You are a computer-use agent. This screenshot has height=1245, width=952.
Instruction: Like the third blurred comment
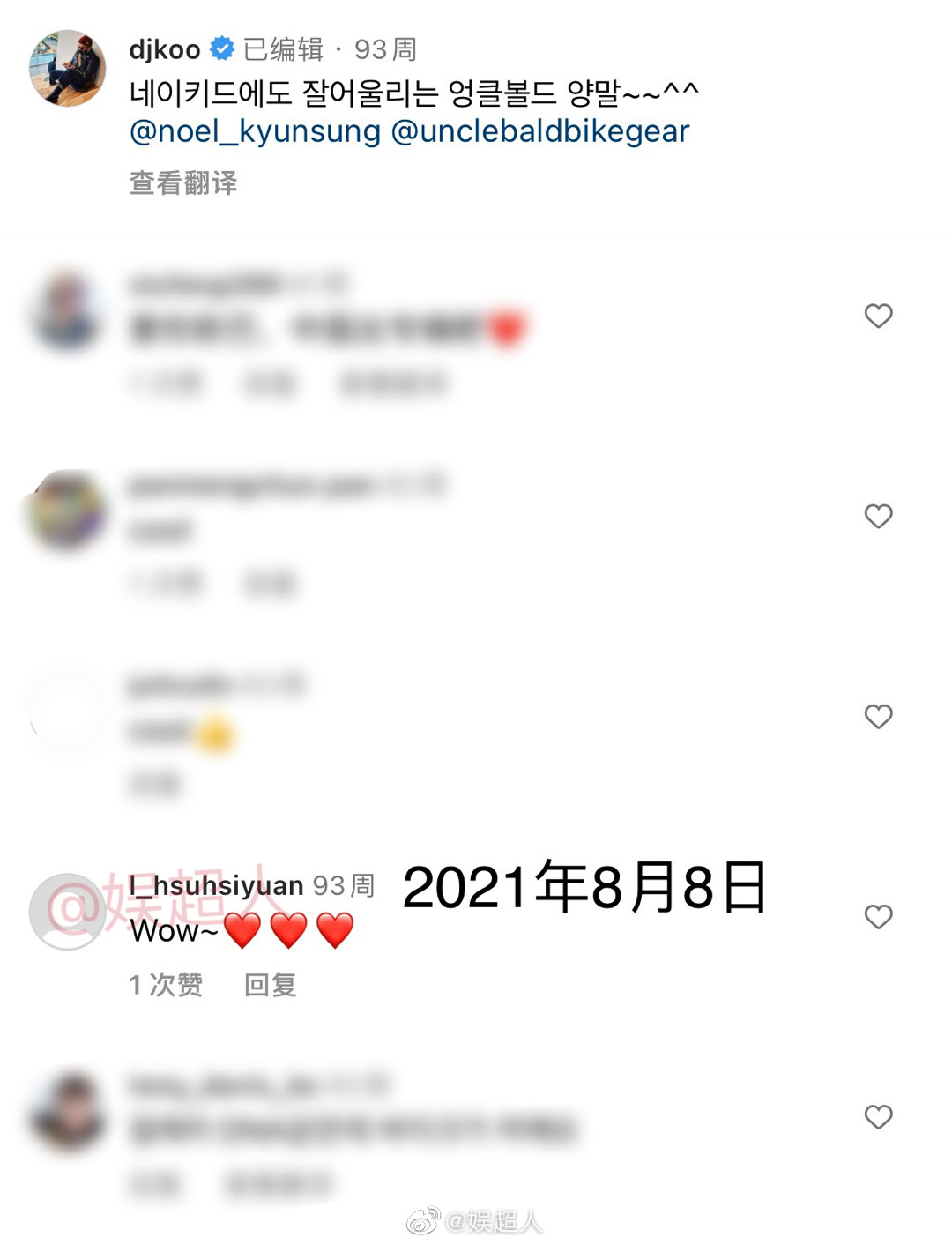(878, 716)
